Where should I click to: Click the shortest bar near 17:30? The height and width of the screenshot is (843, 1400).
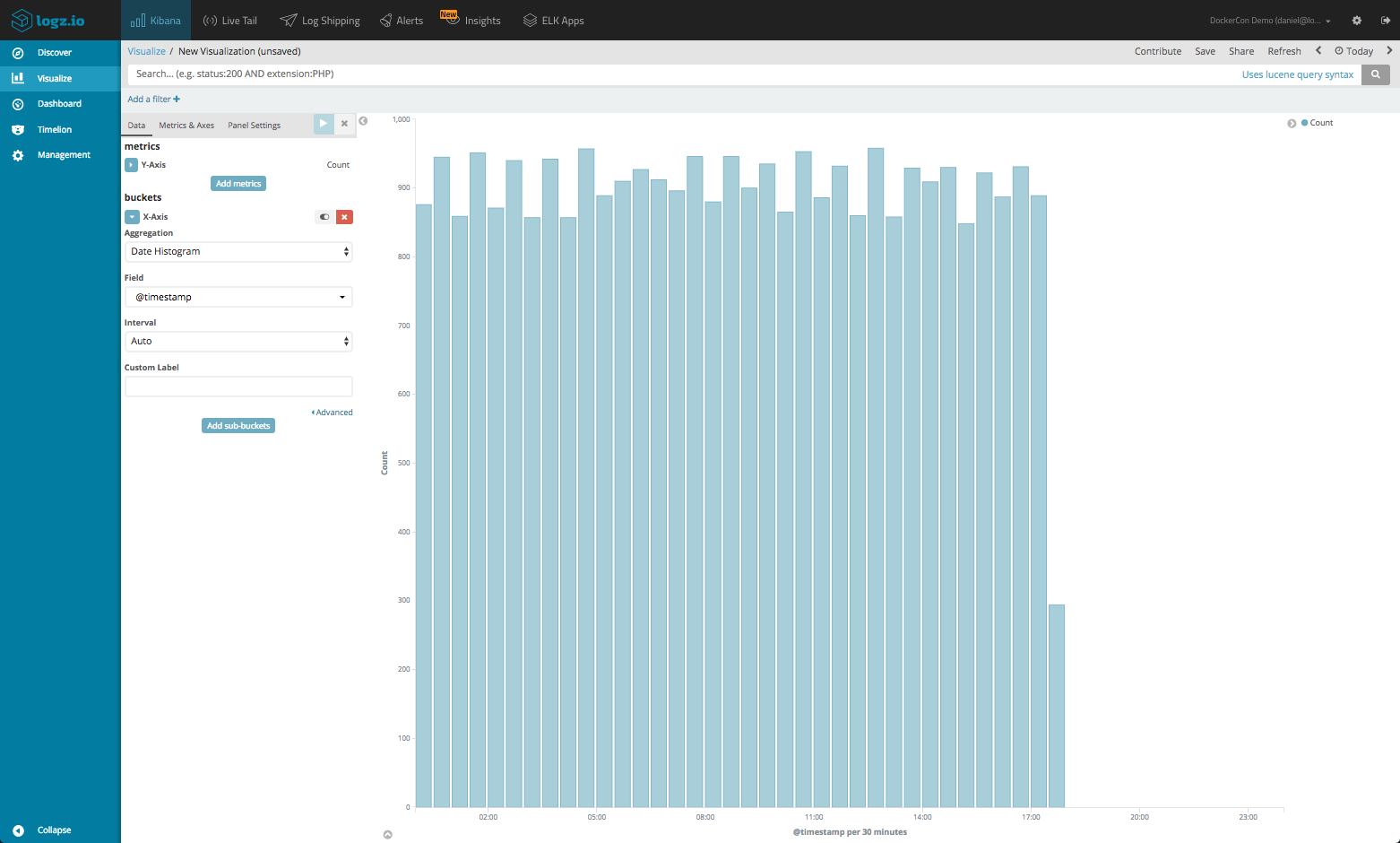(x=1057, y=706)
